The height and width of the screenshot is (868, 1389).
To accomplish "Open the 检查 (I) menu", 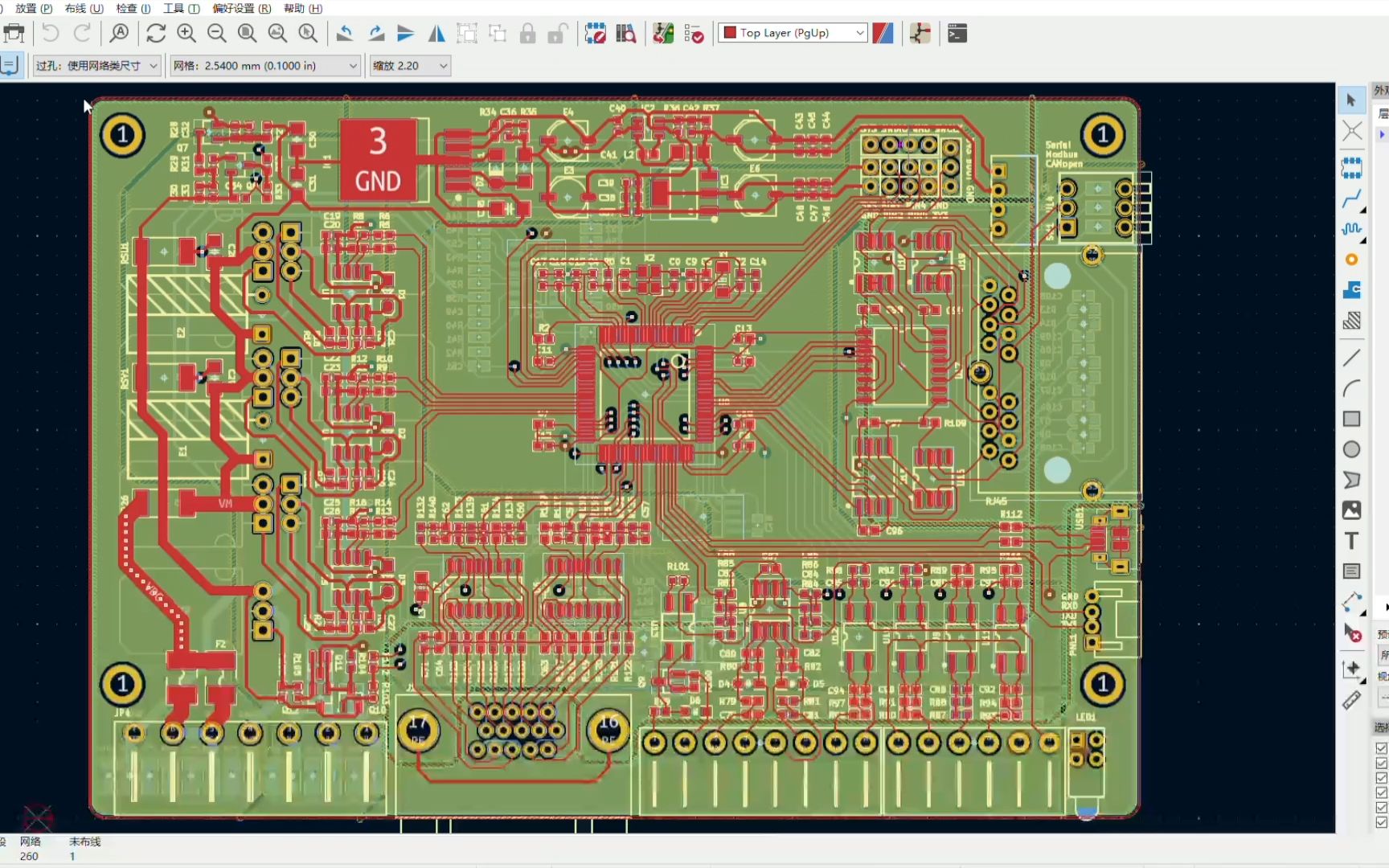I will coord(133,8).
